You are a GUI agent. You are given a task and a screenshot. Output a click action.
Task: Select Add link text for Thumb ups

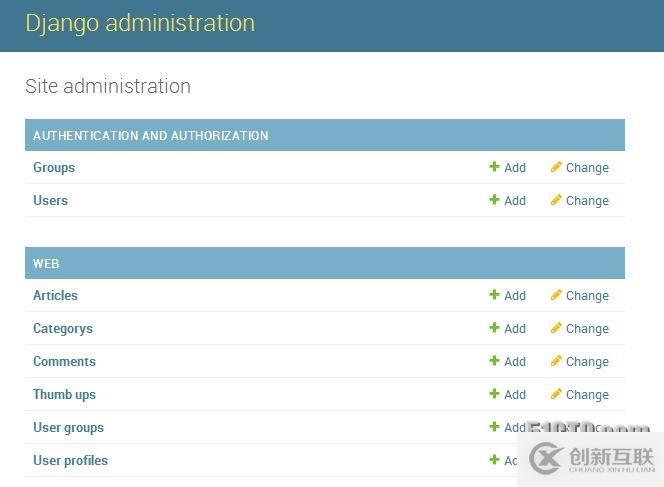(515, 395)
